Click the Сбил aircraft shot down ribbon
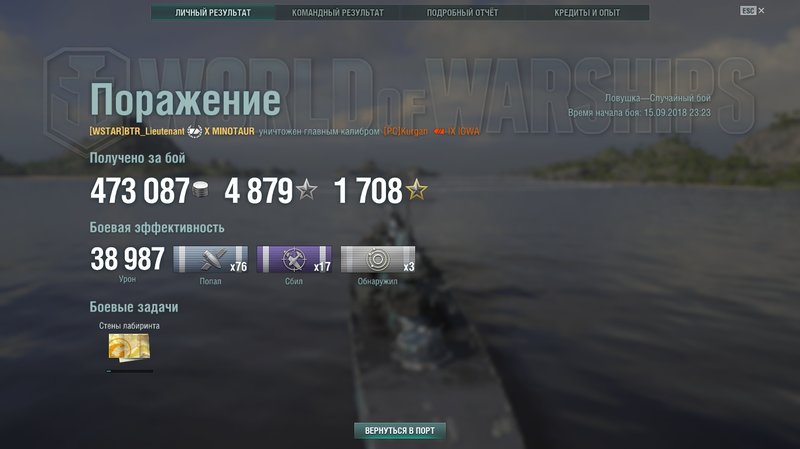 (294, 259)
